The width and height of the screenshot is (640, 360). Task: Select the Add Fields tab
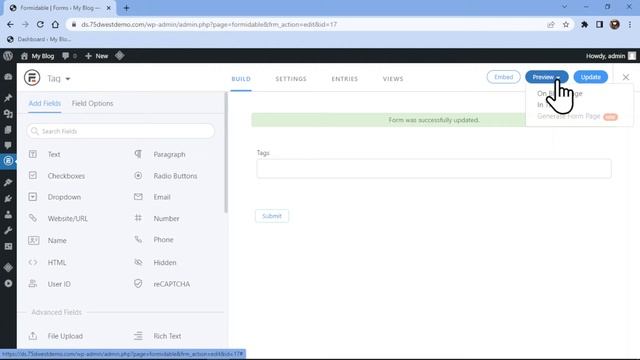pos(44,103)
